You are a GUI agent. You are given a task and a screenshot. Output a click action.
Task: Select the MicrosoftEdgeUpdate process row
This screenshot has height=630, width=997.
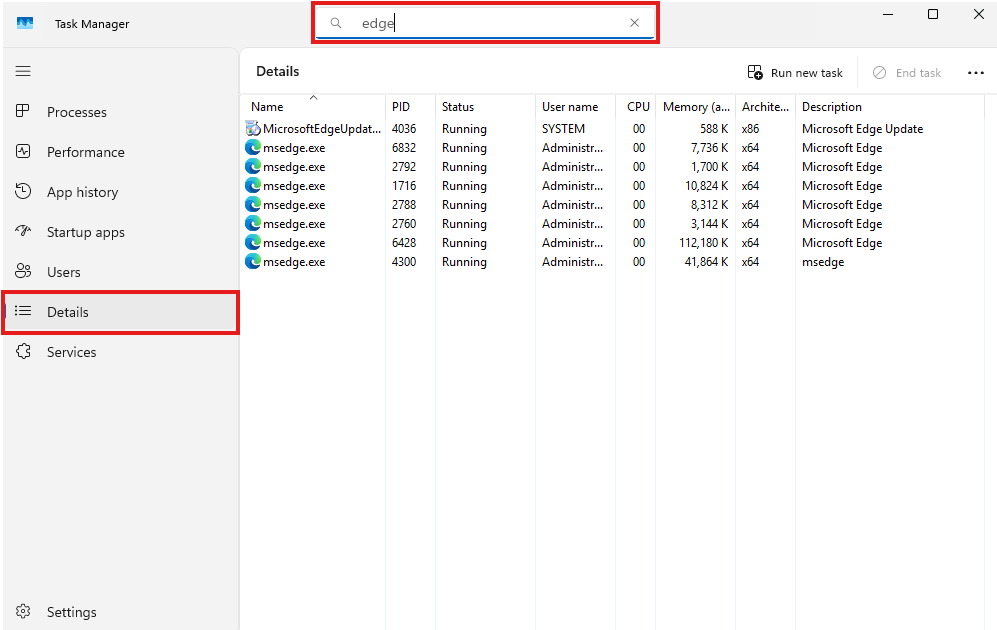pos(321,129)
